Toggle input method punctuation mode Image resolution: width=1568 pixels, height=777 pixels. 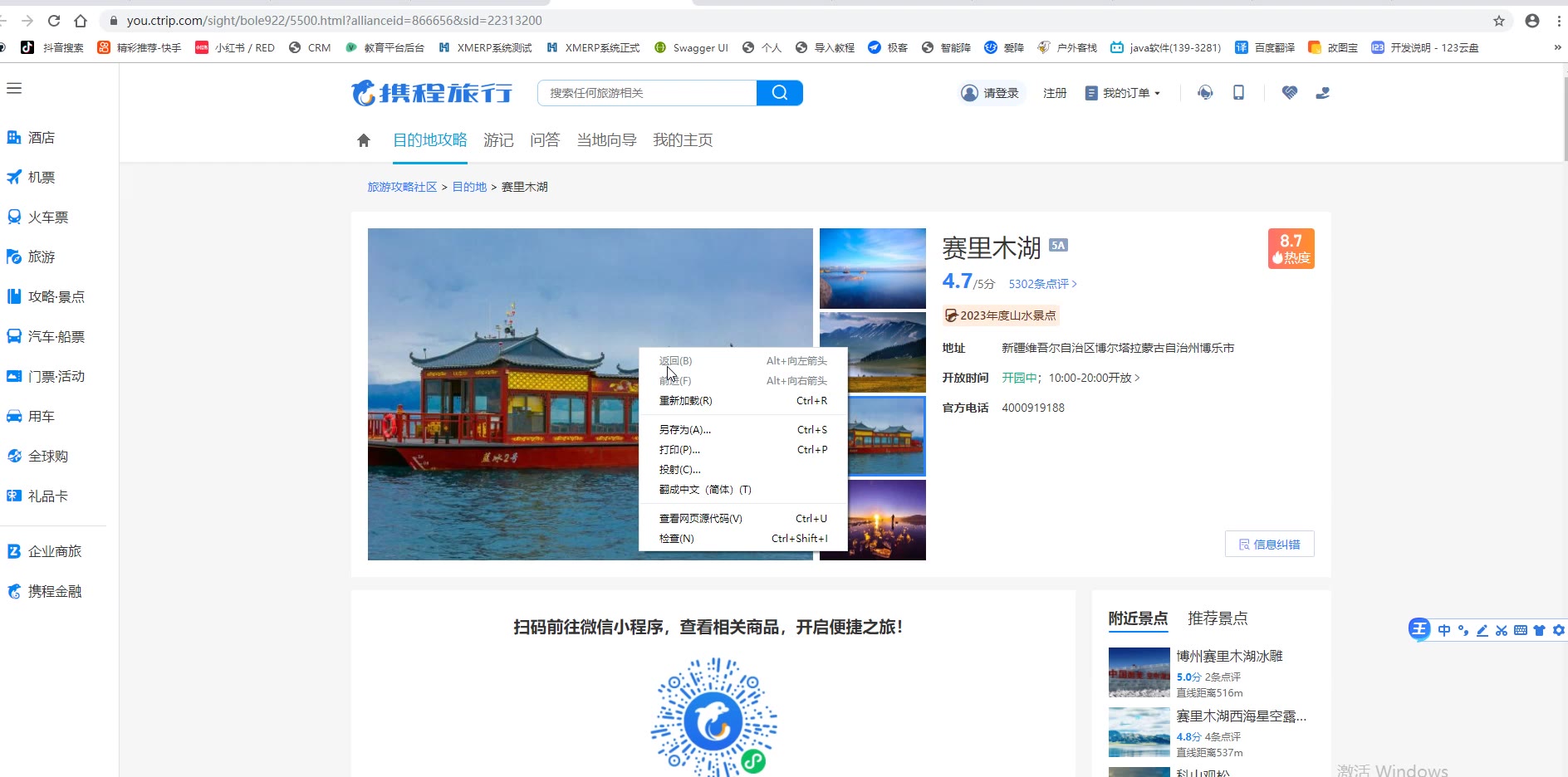click(x=1463, y=630)
